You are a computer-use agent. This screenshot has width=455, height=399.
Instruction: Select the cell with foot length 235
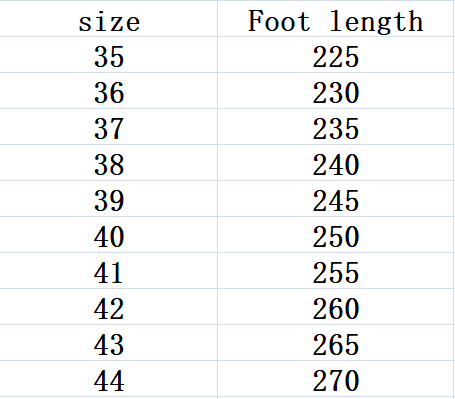pyautogui.click(x=336, y=127)
